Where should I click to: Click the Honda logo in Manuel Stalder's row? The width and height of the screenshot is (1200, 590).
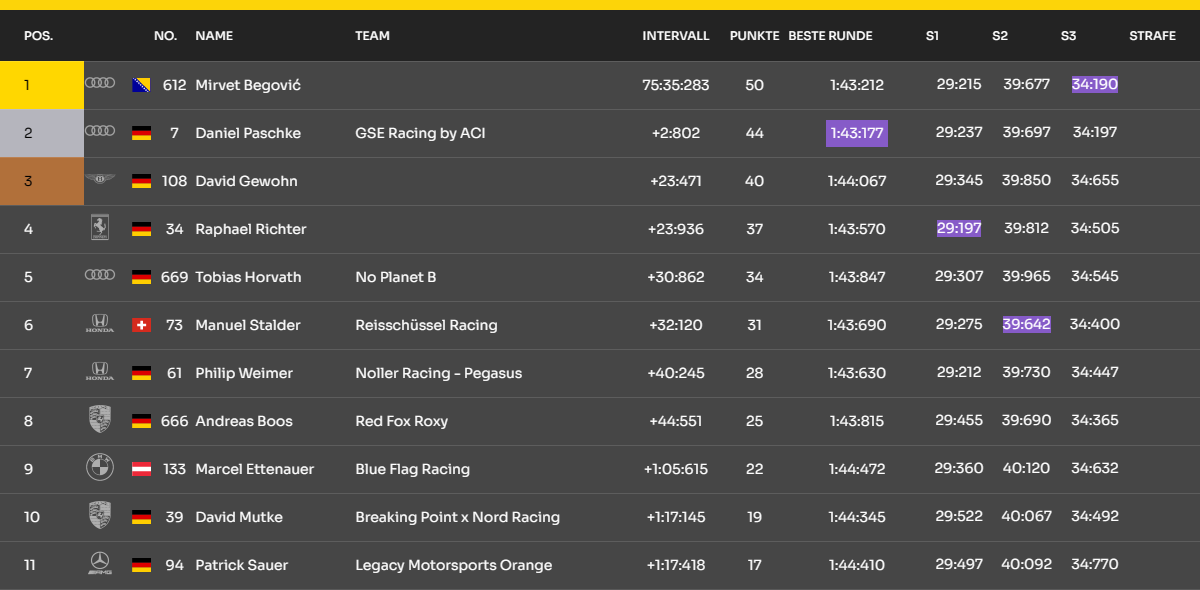point(100,324)
